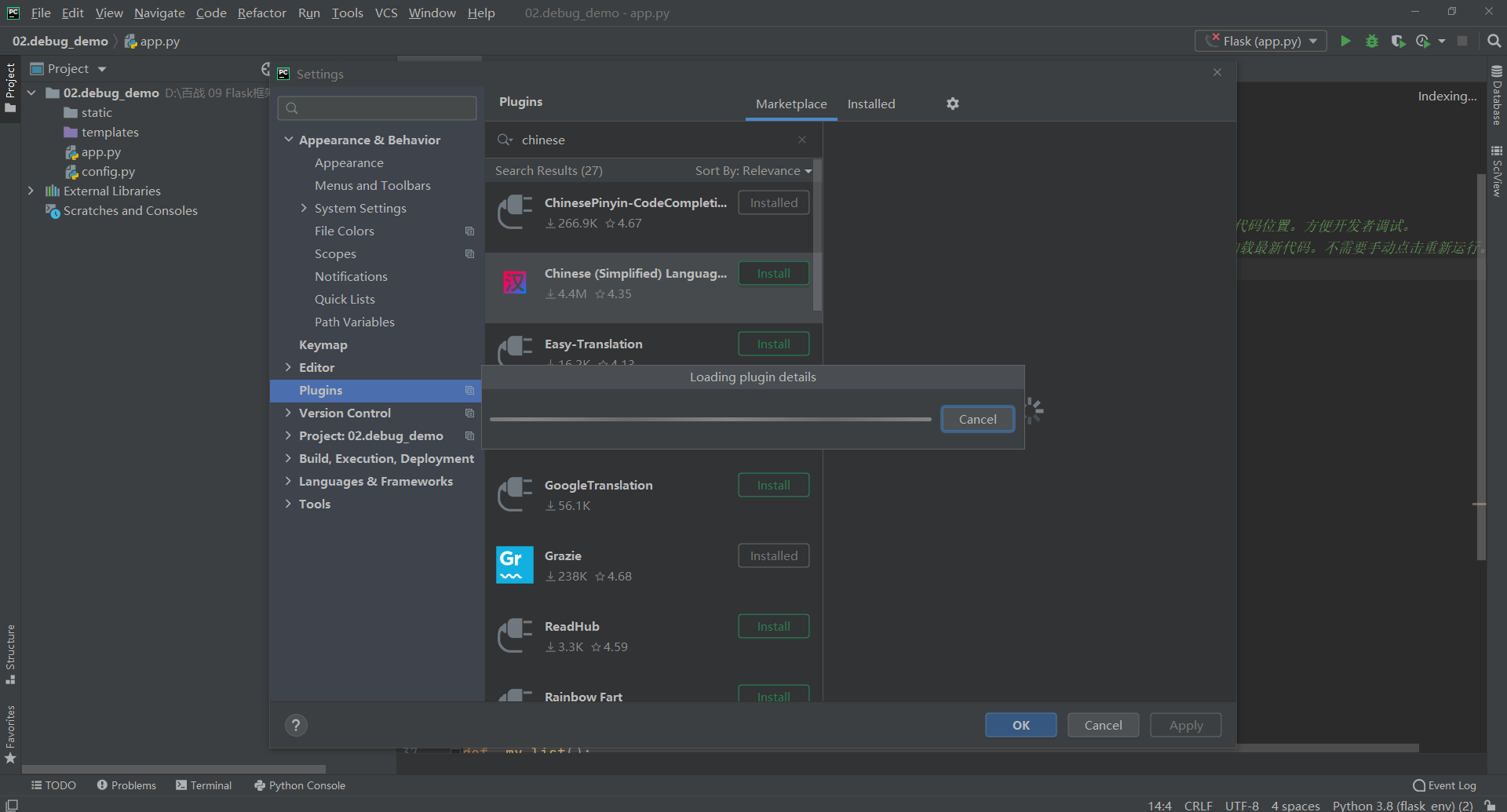The image size is (1507, 812).
Task: Open the Python Console tool window
Action: pyautogui.click(x=300, y=785)
